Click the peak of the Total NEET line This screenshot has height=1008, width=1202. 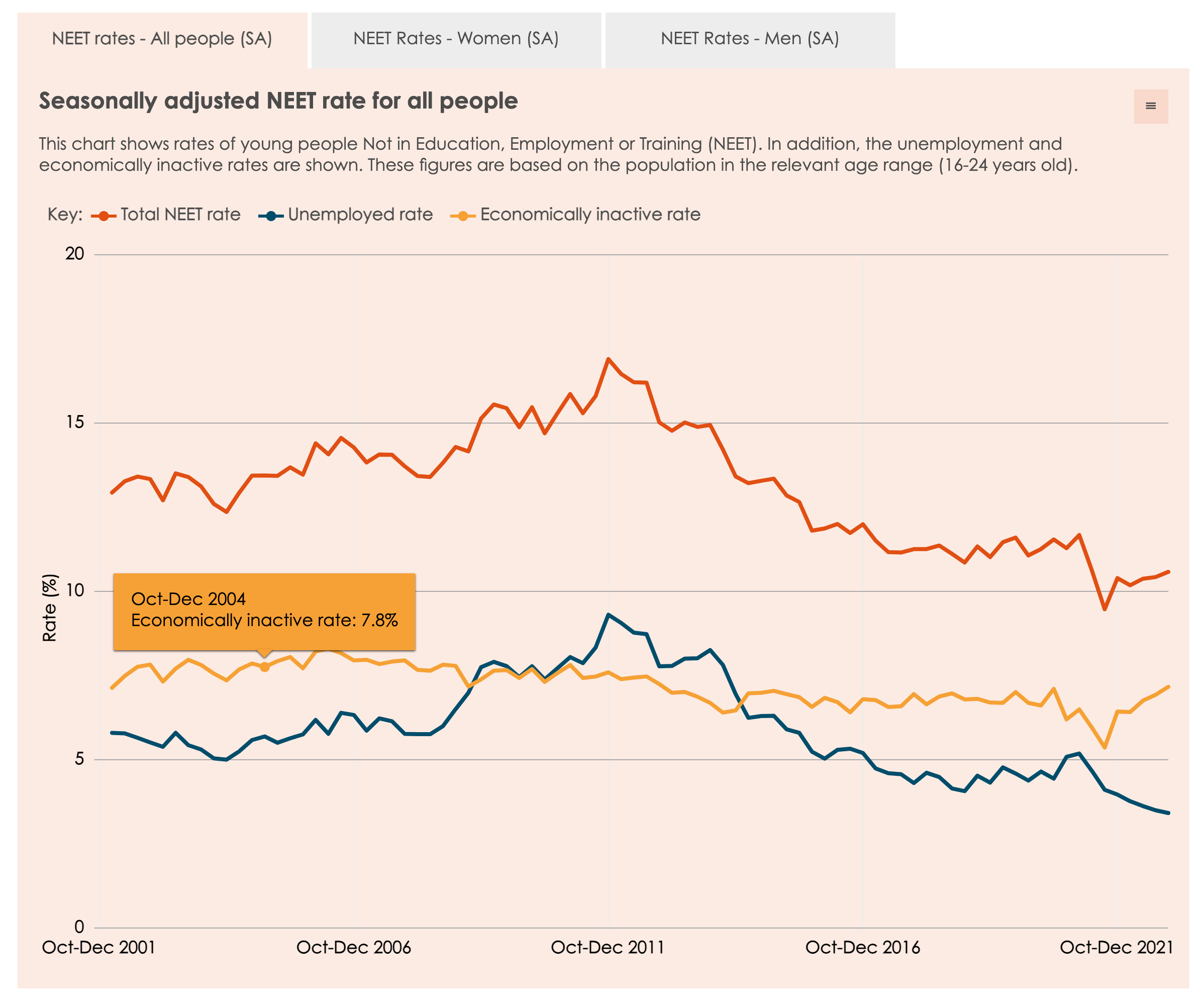[609, 359]
